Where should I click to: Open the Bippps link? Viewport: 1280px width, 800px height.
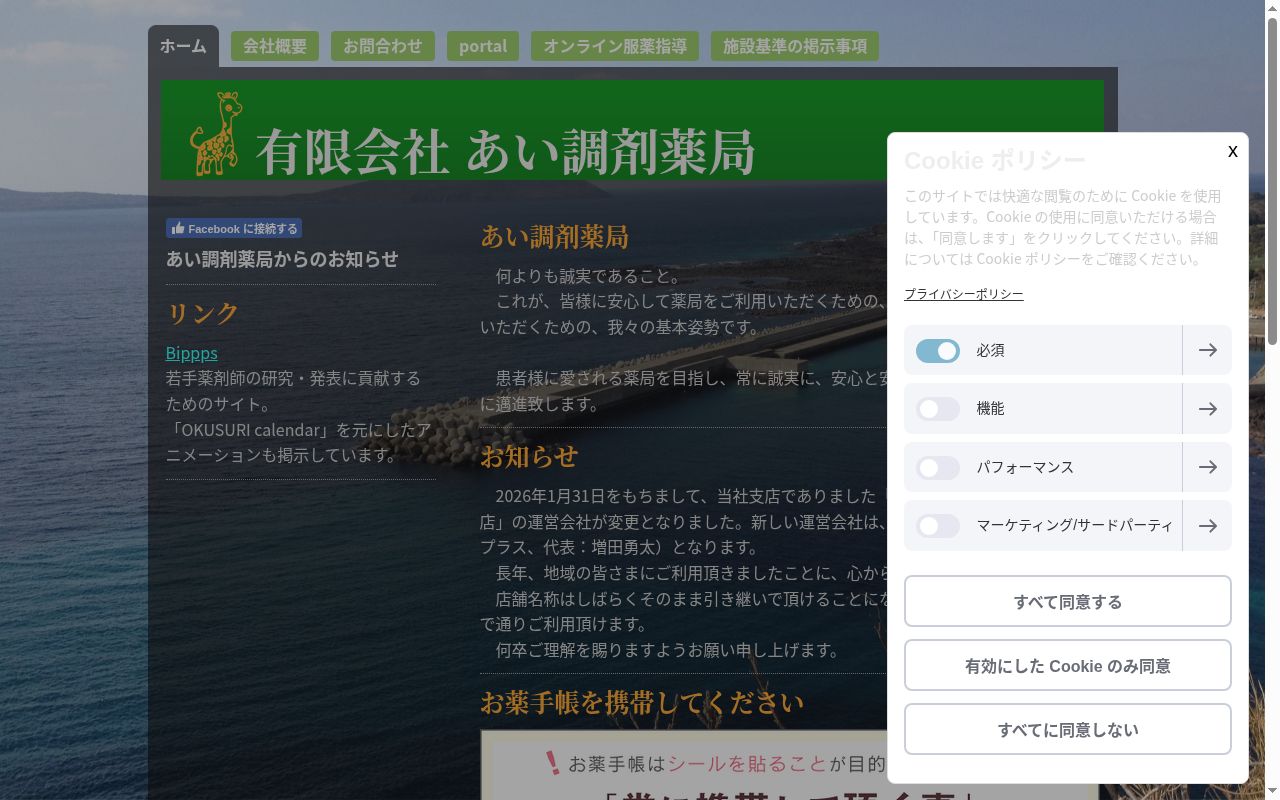(192, 353)
